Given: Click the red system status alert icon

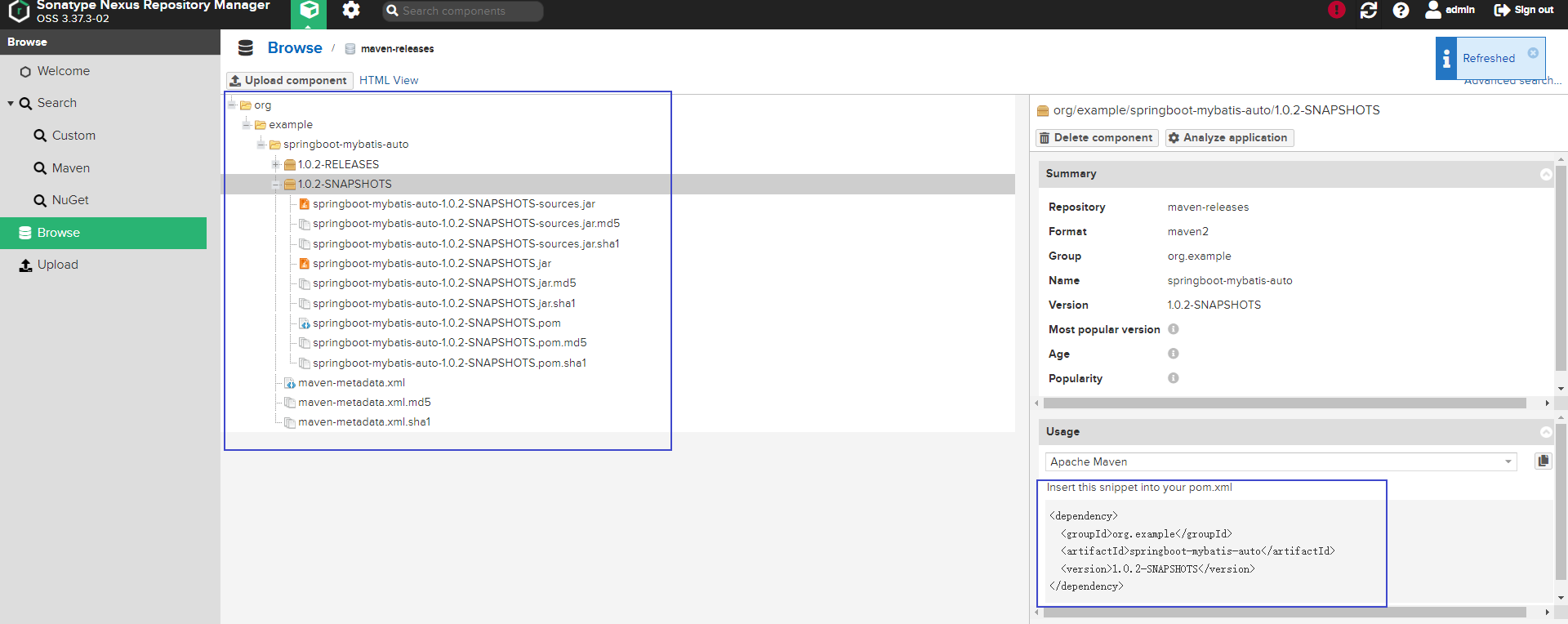Looking at the screenshot, I should tap(1337, 10).
